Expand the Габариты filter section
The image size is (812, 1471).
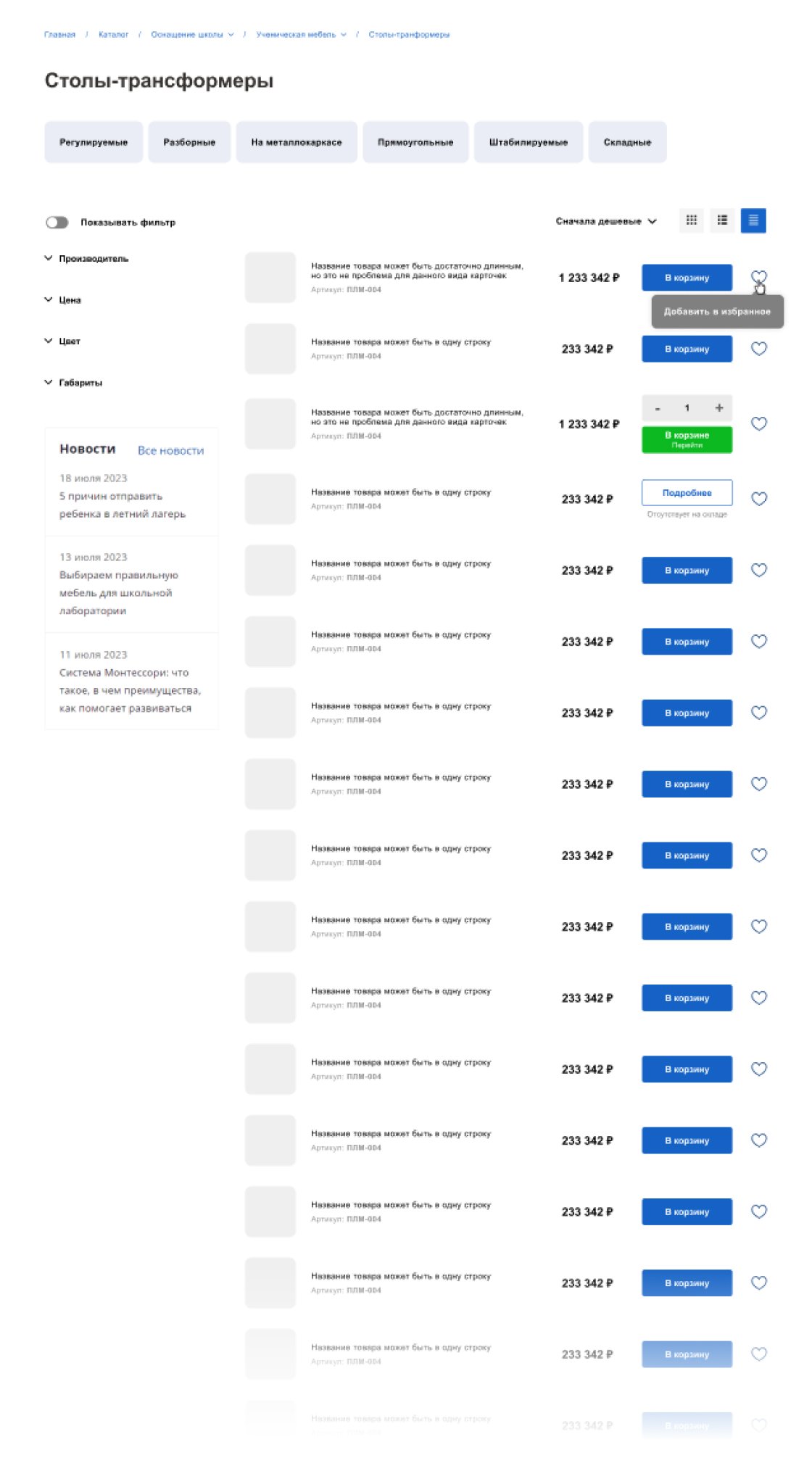pos(73,383)
